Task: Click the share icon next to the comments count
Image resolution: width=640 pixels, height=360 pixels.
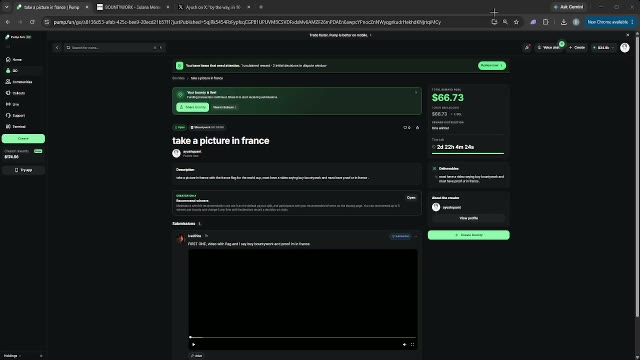Action: point(417,128)
